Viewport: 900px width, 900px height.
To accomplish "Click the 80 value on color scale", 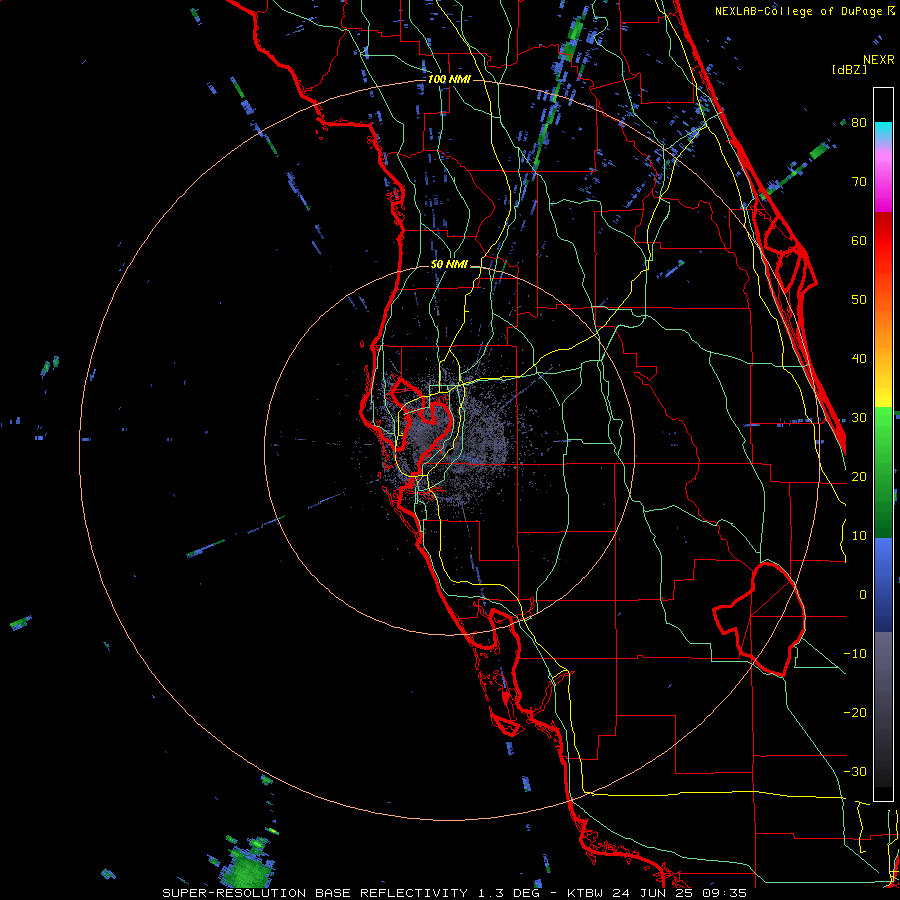I will pyautogui.click(x=859, y=123).
